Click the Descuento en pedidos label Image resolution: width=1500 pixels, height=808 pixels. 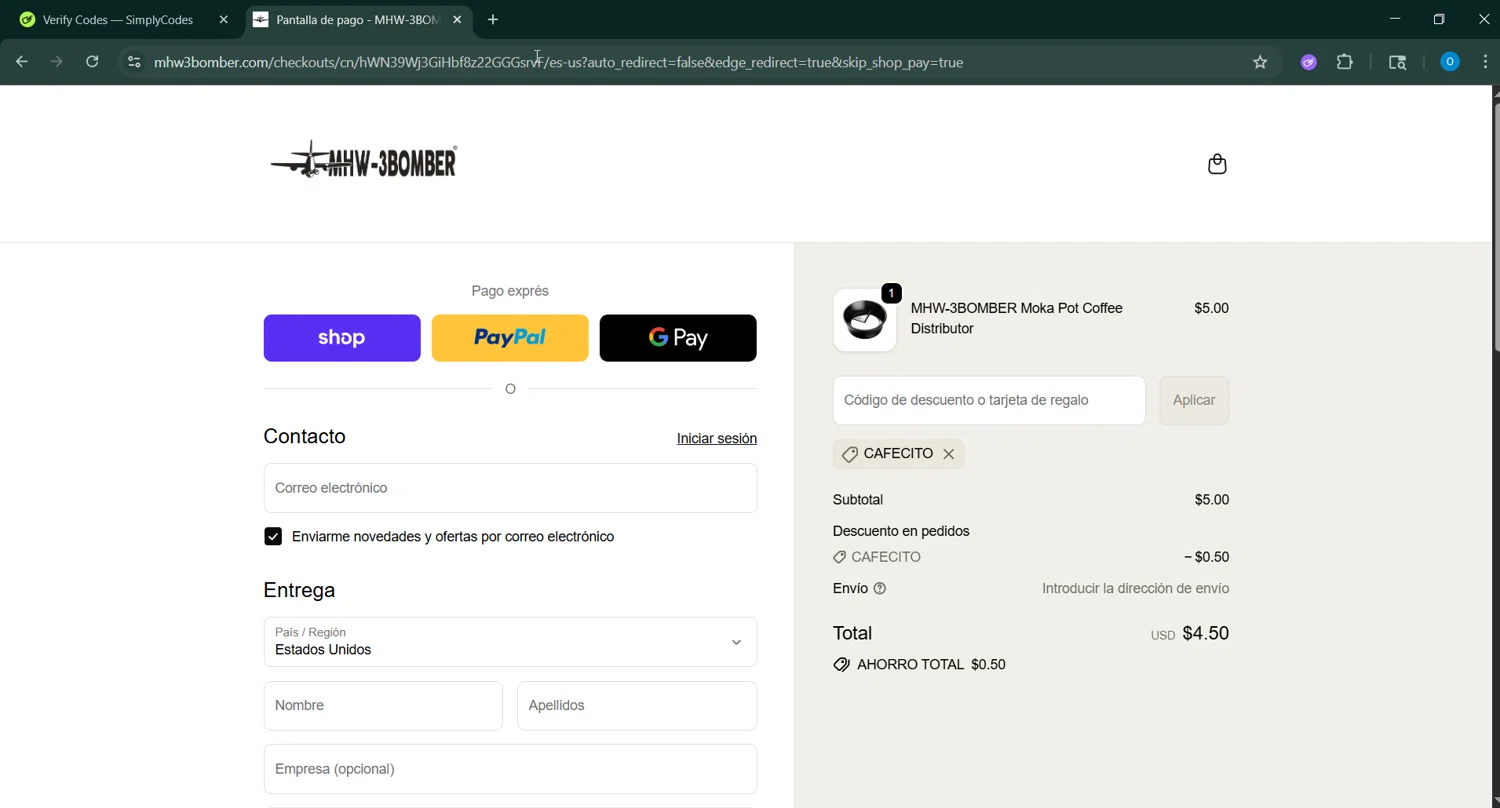[901, 531]
